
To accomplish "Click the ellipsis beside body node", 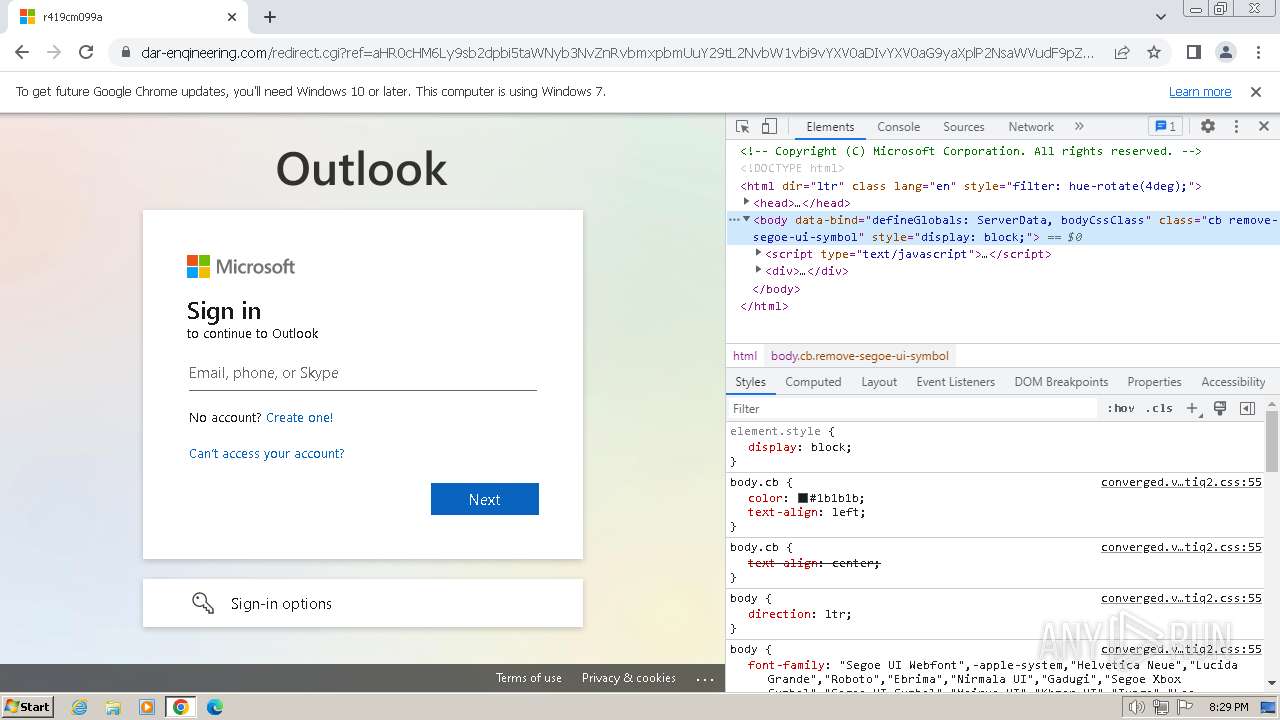I will click(x=734, y=219).
